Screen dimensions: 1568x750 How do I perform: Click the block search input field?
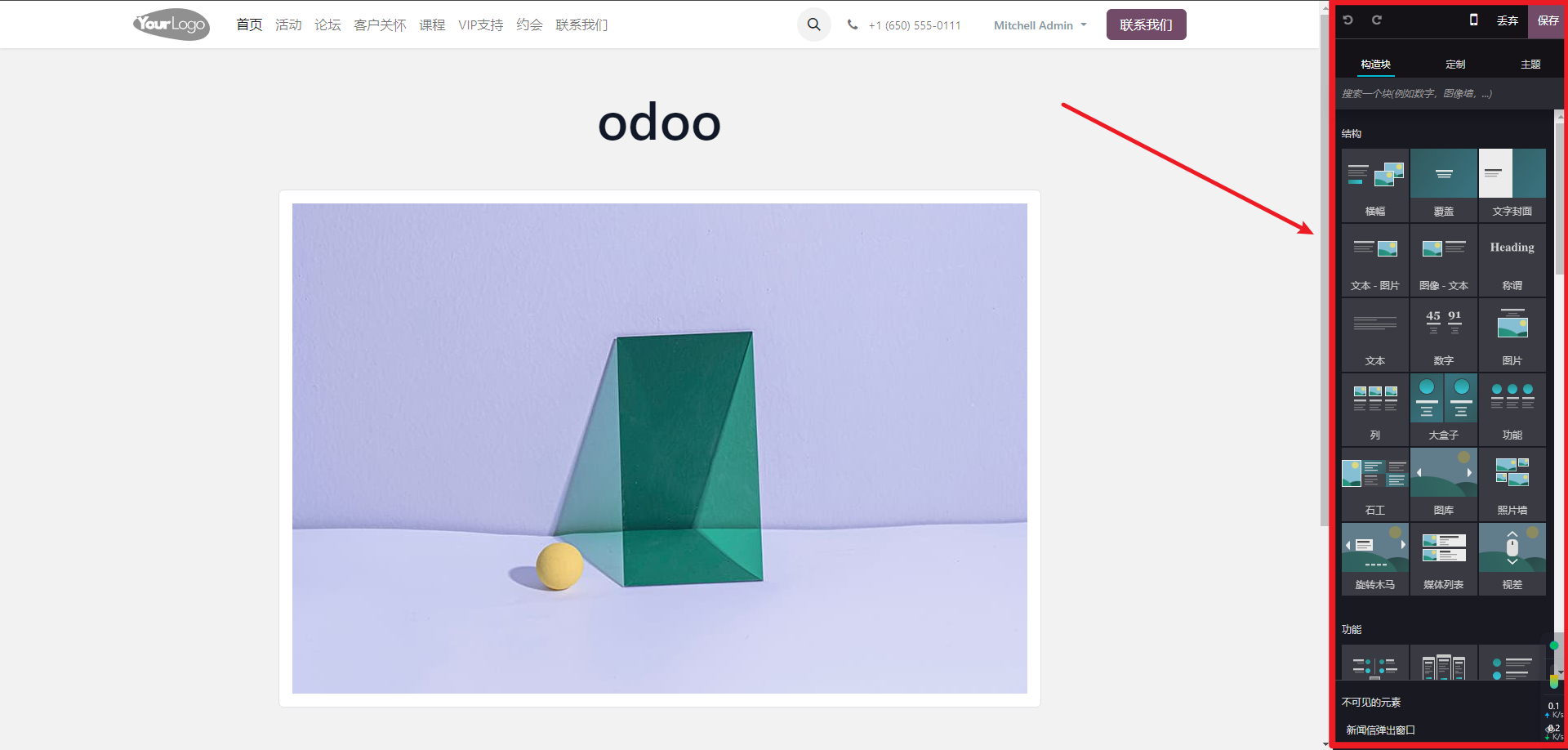[x=1444, y=94]
